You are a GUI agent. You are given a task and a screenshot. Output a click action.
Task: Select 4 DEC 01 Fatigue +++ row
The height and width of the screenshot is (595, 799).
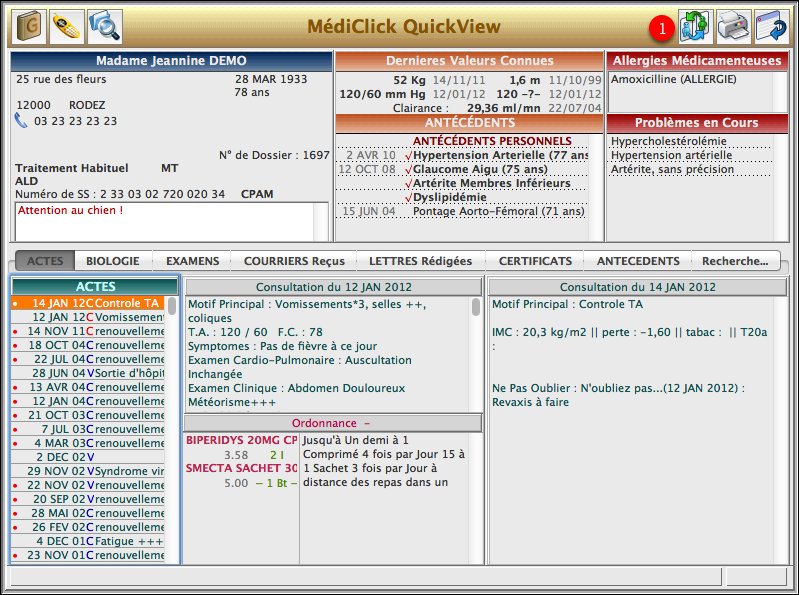(88, 541)
